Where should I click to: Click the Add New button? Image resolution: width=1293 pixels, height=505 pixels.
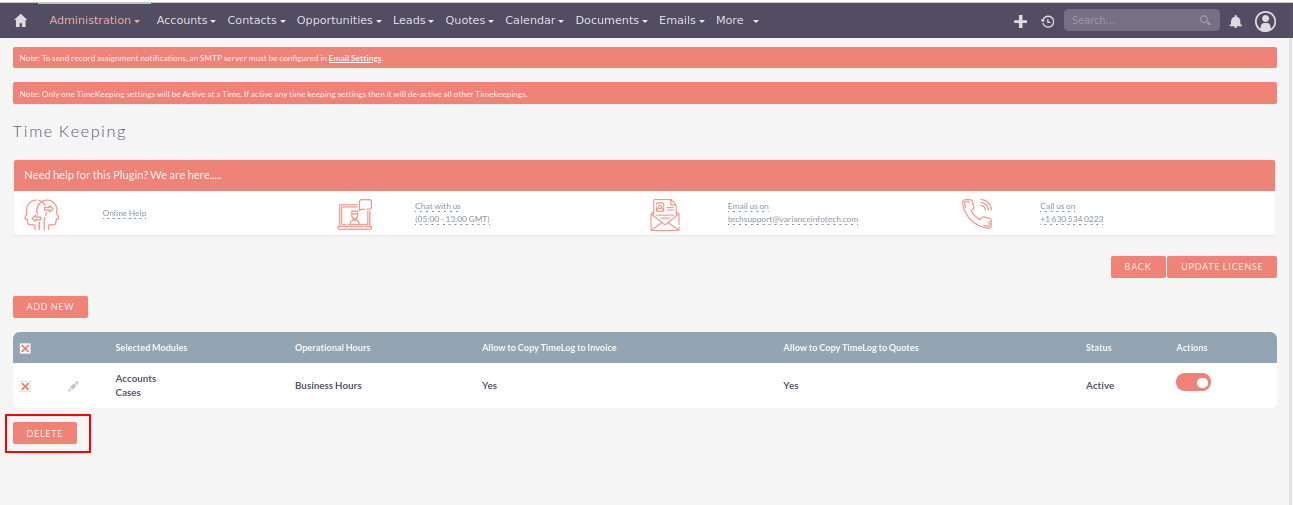click(x=50, y=307)
